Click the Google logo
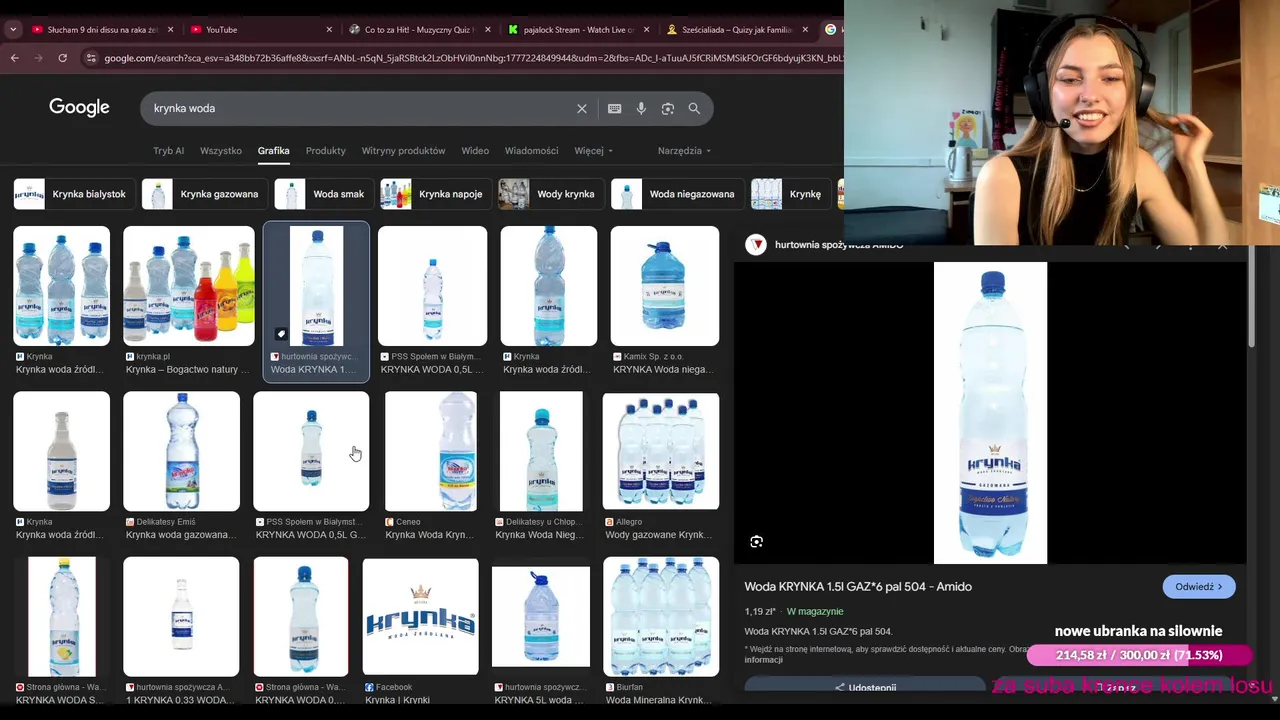The image size is (1280, 720). pos(79,108)
